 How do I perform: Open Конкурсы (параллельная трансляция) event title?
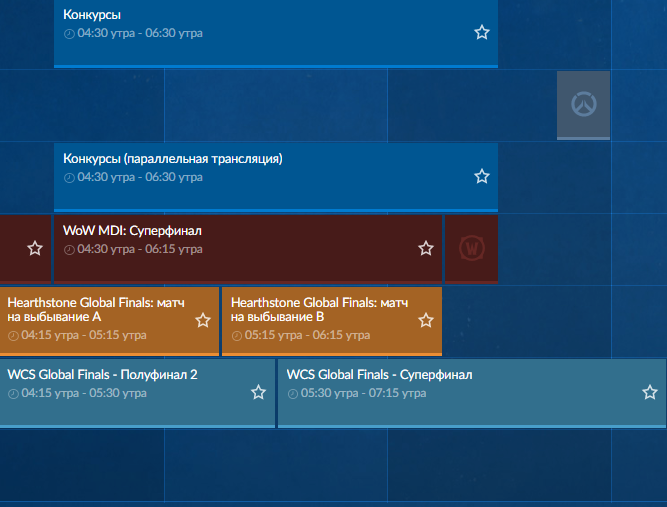(x=173, y=159)
